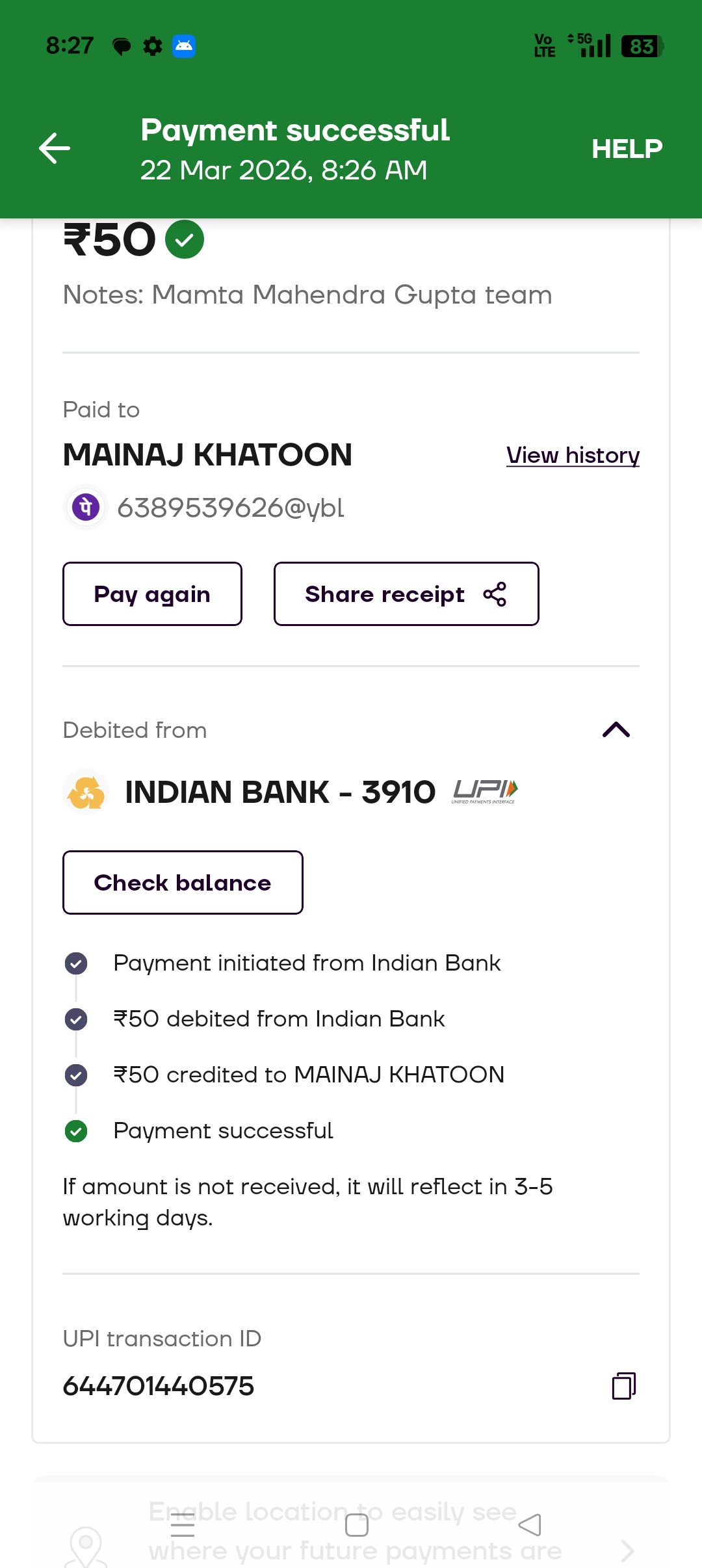Click the share icon on Share receipt
Image resolution: width=702 pixels, height=1568 pixels.
tap(495, 594)
